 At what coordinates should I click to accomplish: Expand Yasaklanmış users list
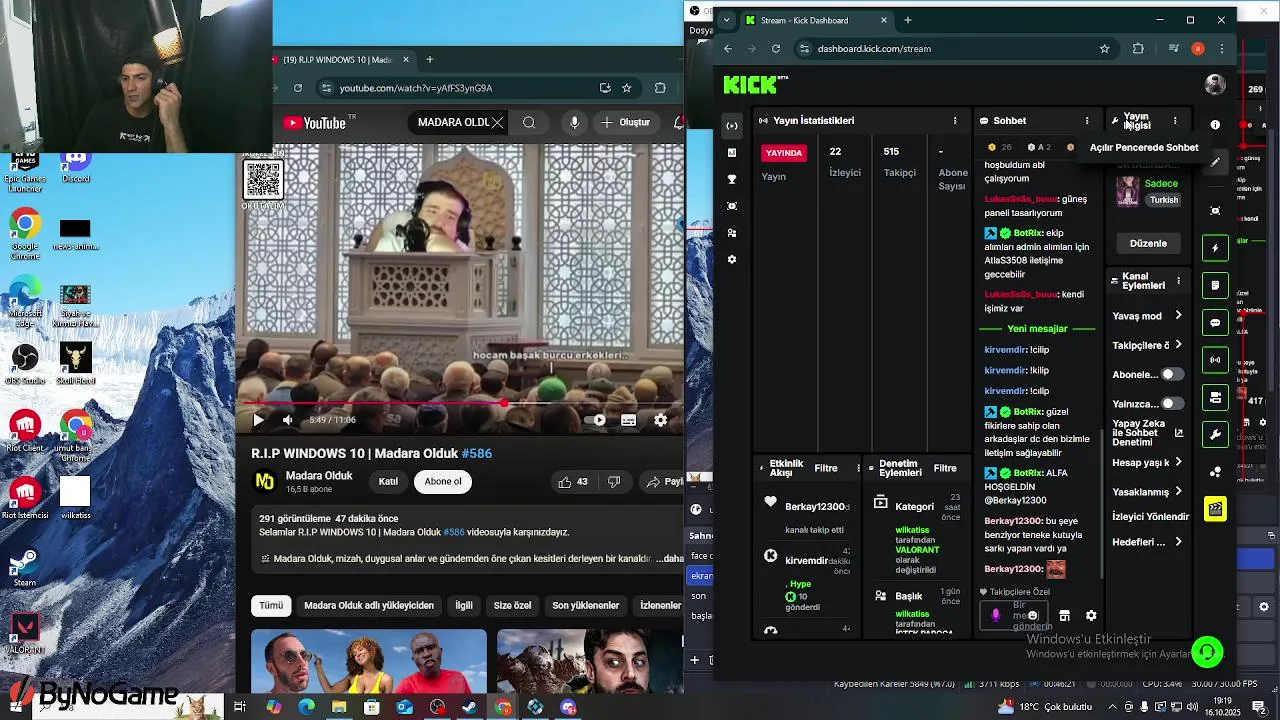click(1178, 491)
